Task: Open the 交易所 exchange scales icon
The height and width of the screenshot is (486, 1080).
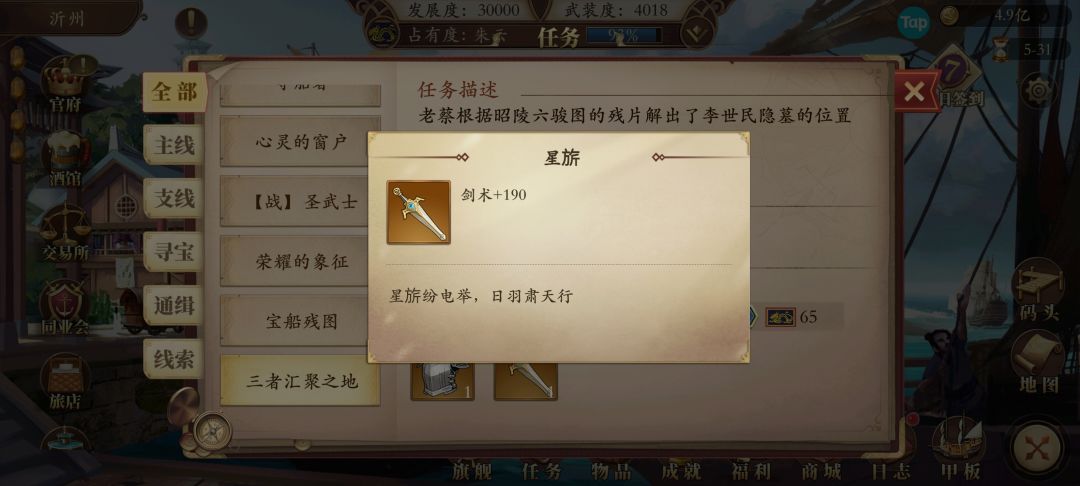Action: 65,233
